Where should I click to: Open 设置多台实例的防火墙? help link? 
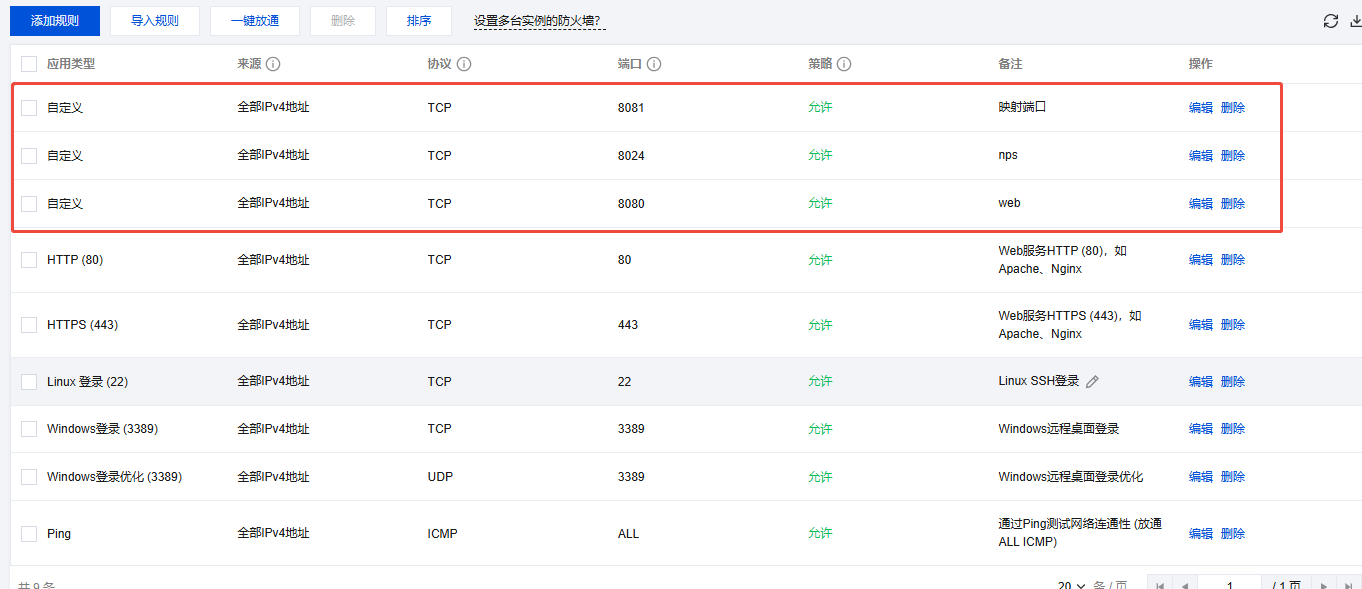539,21
